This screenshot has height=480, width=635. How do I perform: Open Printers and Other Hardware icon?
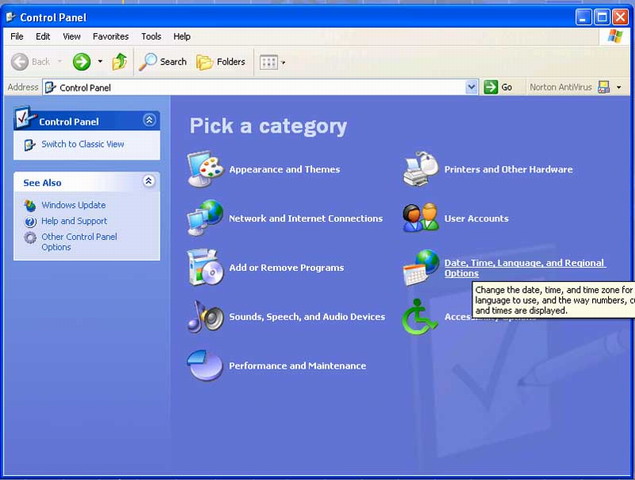[421, 170]
